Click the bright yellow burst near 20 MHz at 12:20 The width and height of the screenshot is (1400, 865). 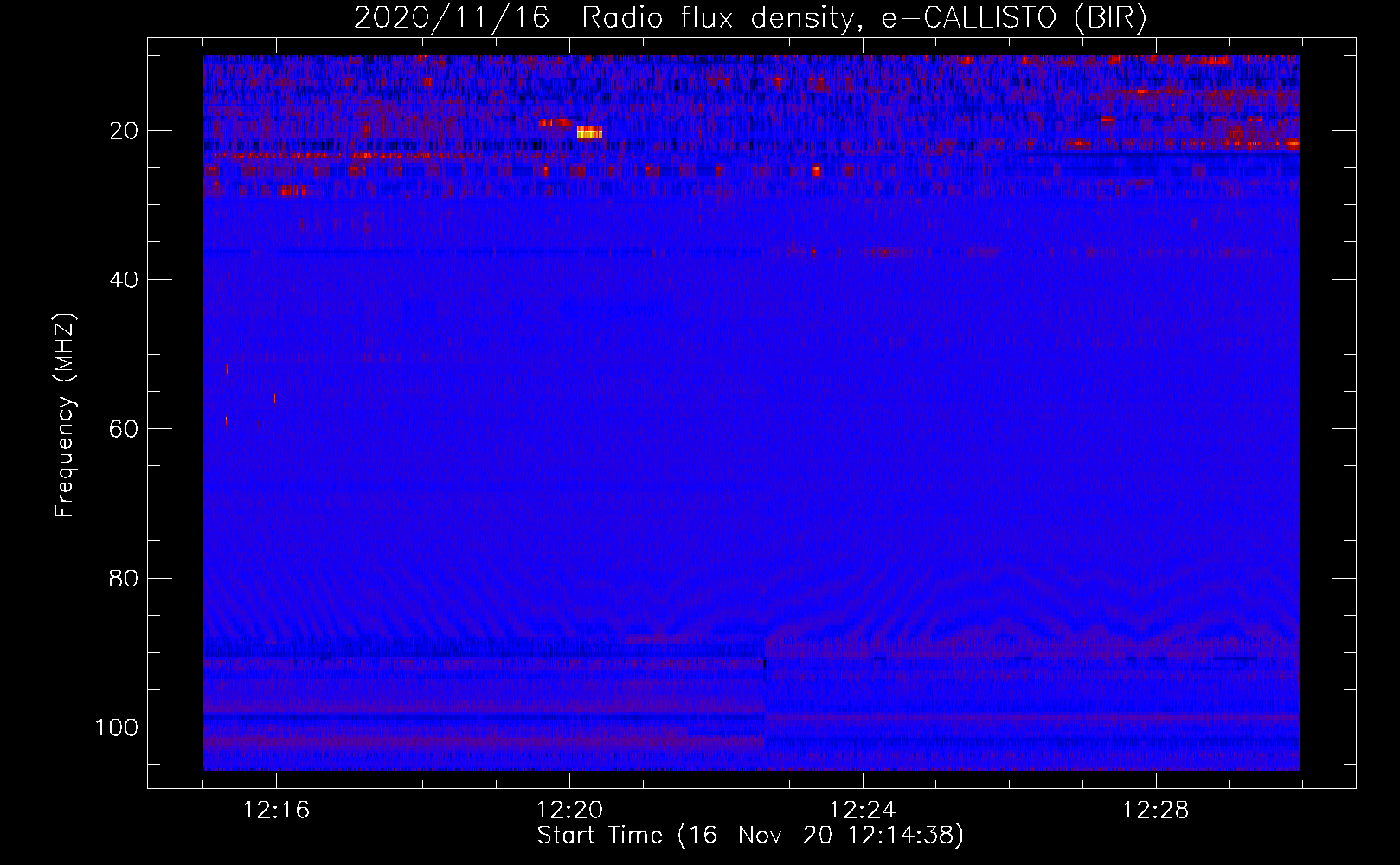(x=589, y=132)
